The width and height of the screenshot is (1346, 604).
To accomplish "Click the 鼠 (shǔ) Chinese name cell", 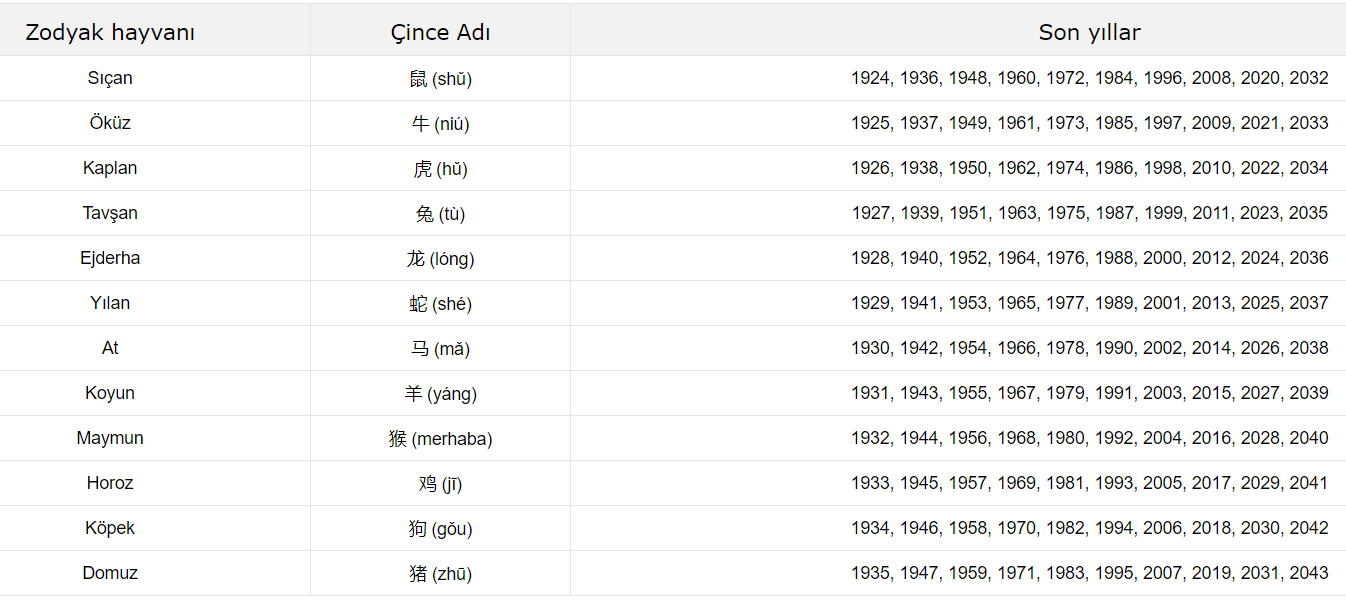I will point(440,79).
